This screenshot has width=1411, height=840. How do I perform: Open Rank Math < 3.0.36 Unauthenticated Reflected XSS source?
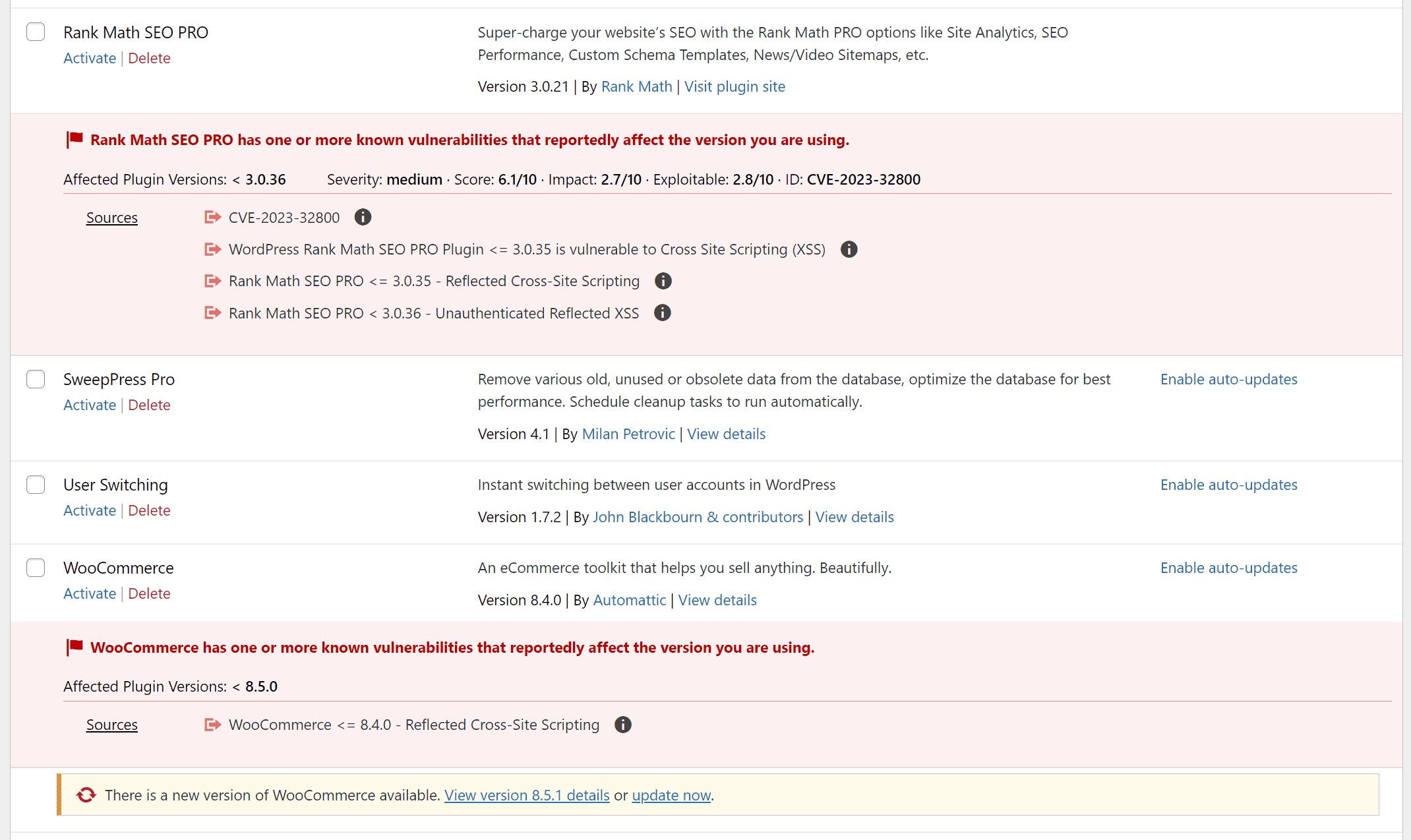(434, 313)
